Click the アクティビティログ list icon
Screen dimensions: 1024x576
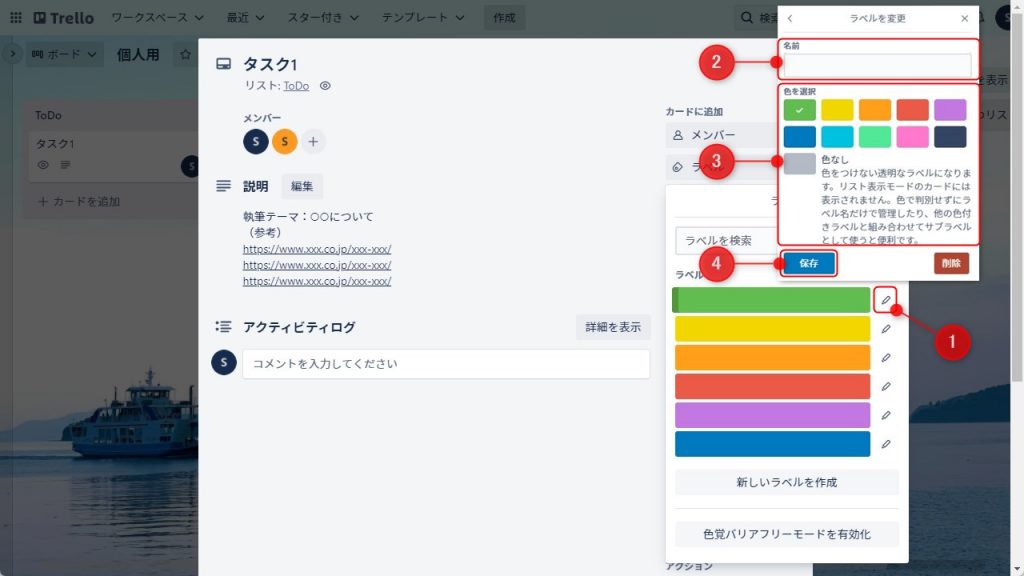223,327
